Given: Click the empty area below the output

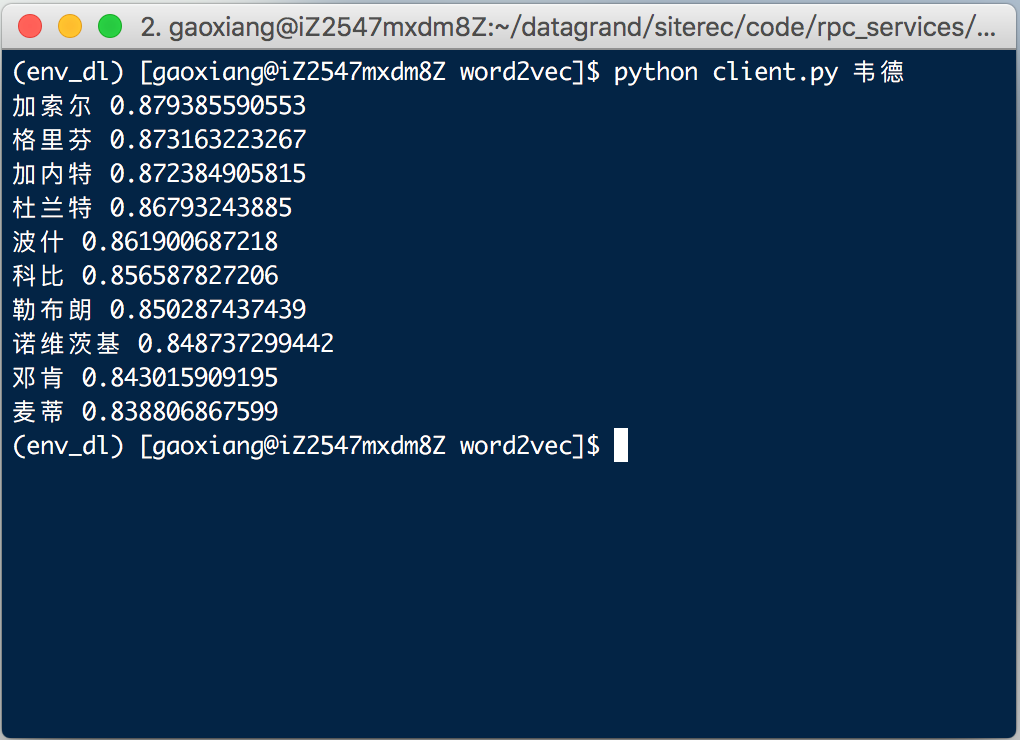Looking at the screenshot, I should [x=510, y=598].
